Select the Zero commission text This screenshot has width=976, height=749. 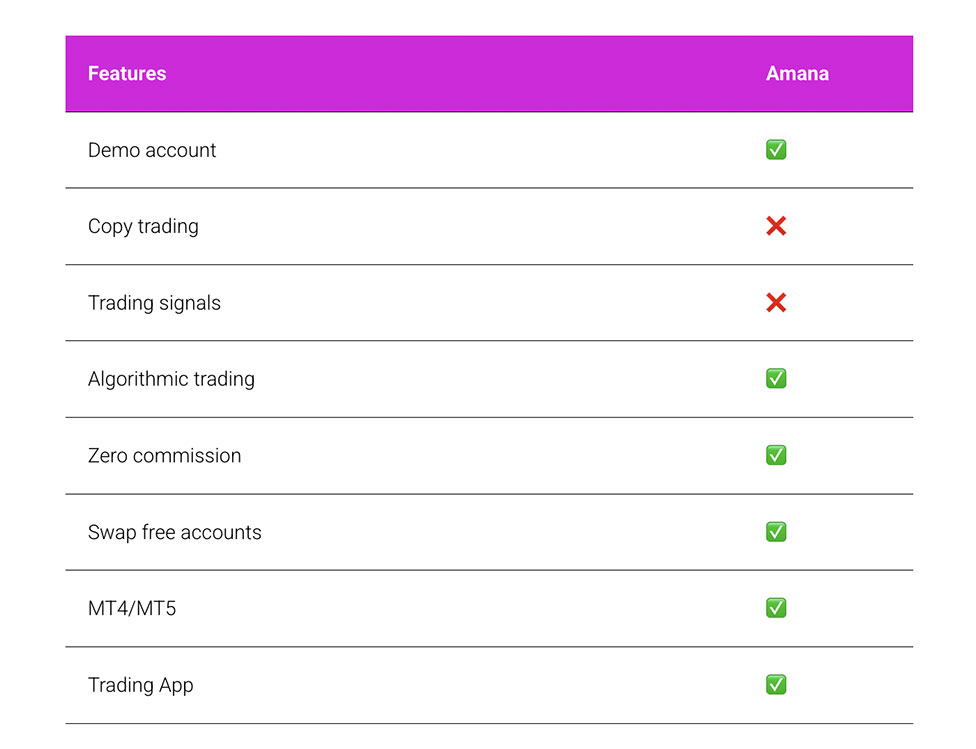(x=164, y=455)
